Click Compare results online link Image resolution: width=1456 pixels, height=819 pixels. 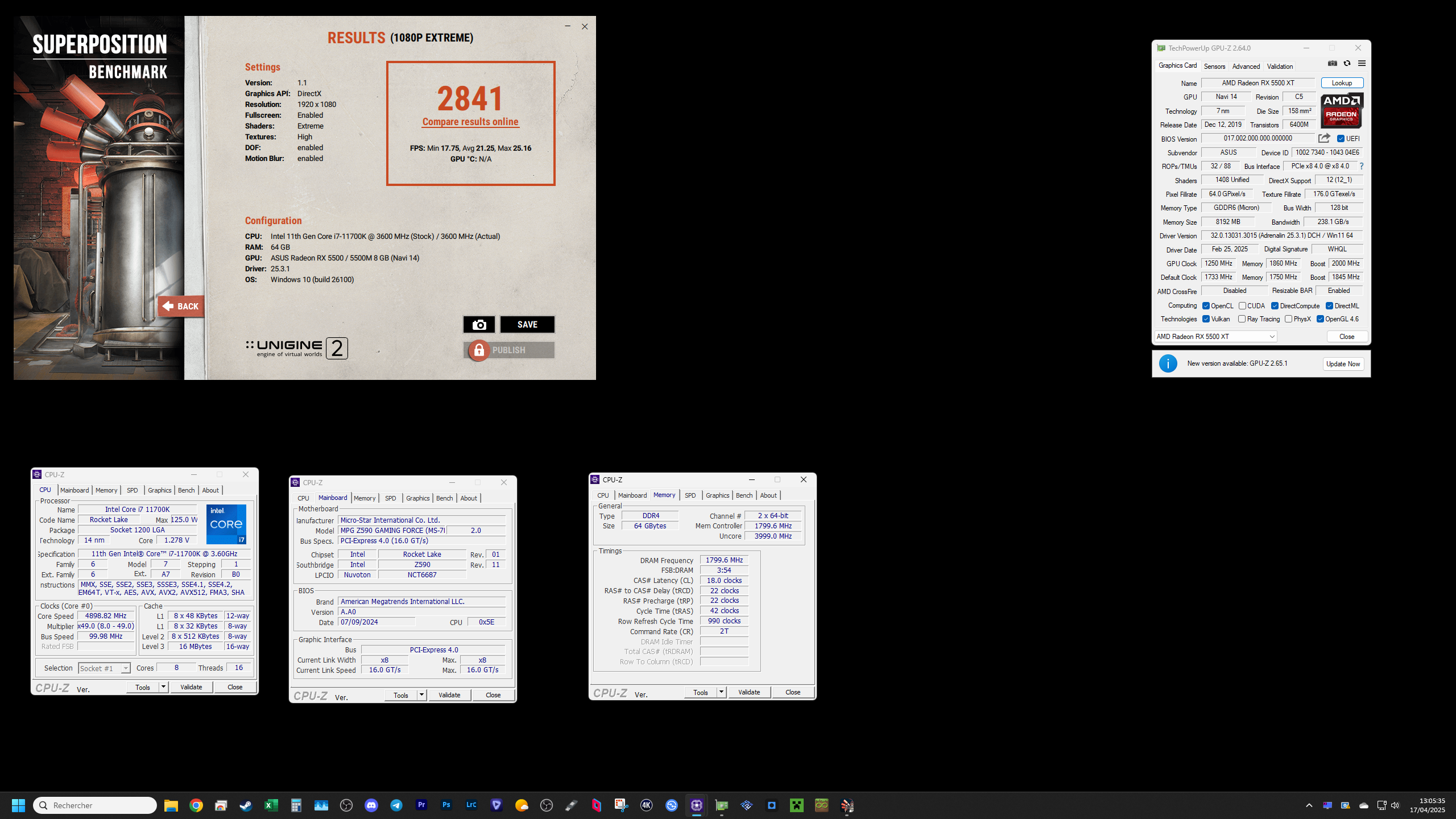[470, 122]
